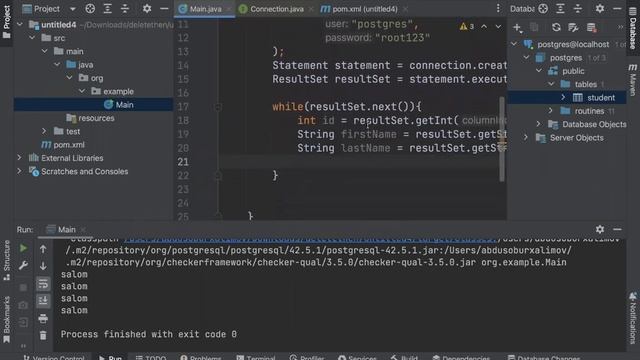
Task: Select the student table
Action: pyautogui.click(x=601, y=98)
